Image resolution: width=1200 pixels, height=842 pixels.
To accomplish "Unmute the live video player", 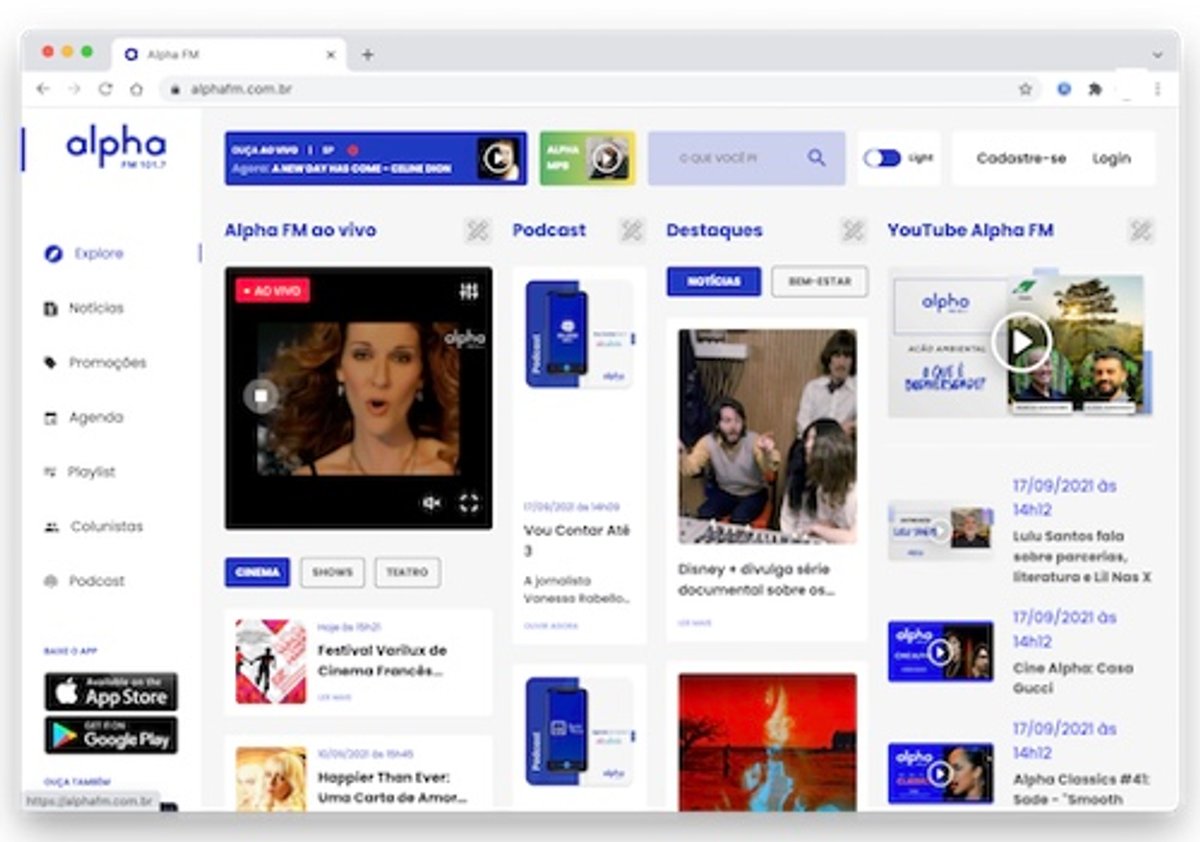I will pyautogui.click(x=432, y=503).
